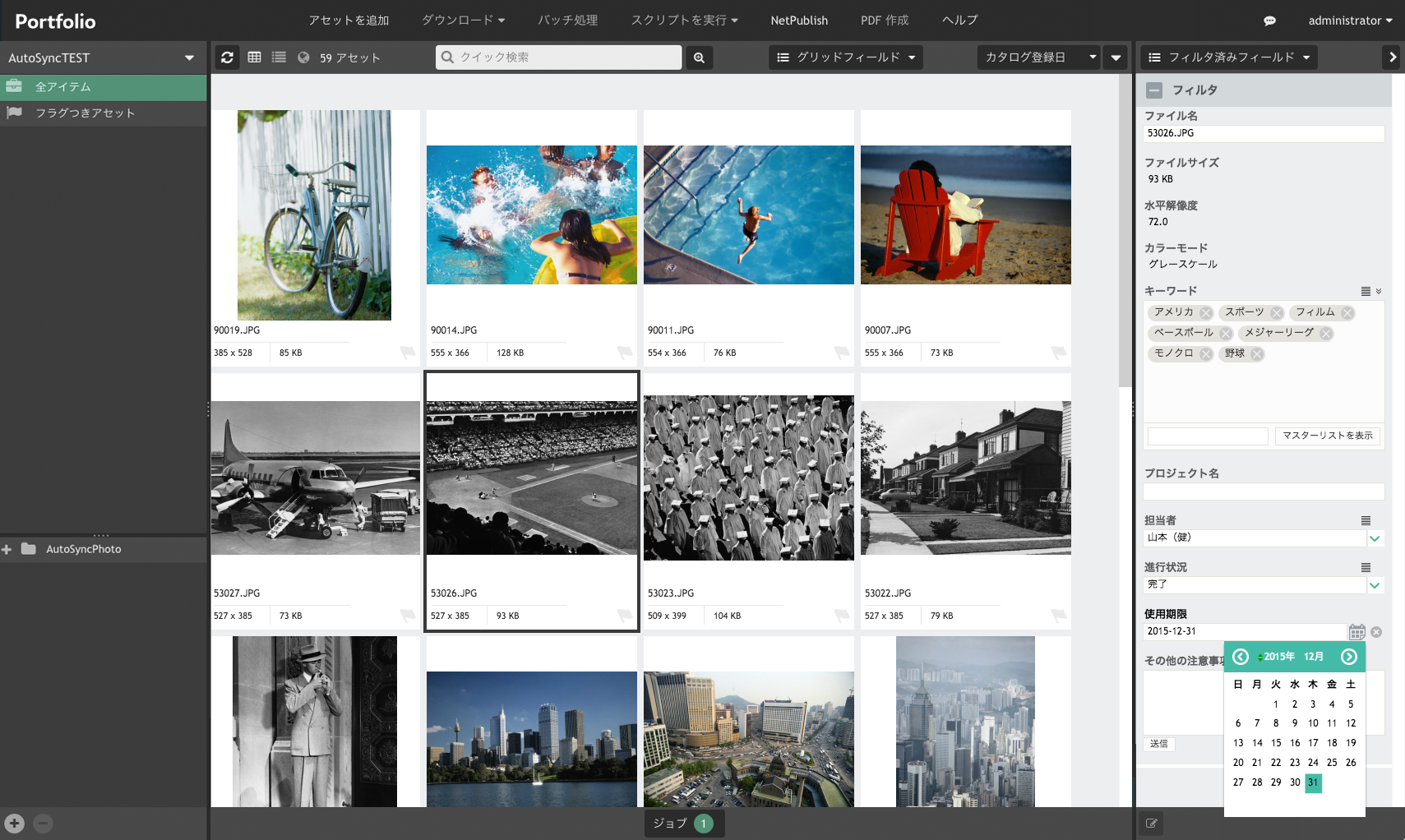Select 全アイテム in the sidebar
This screenshot has width=1405, height=840.
click(x=103, y=87)
